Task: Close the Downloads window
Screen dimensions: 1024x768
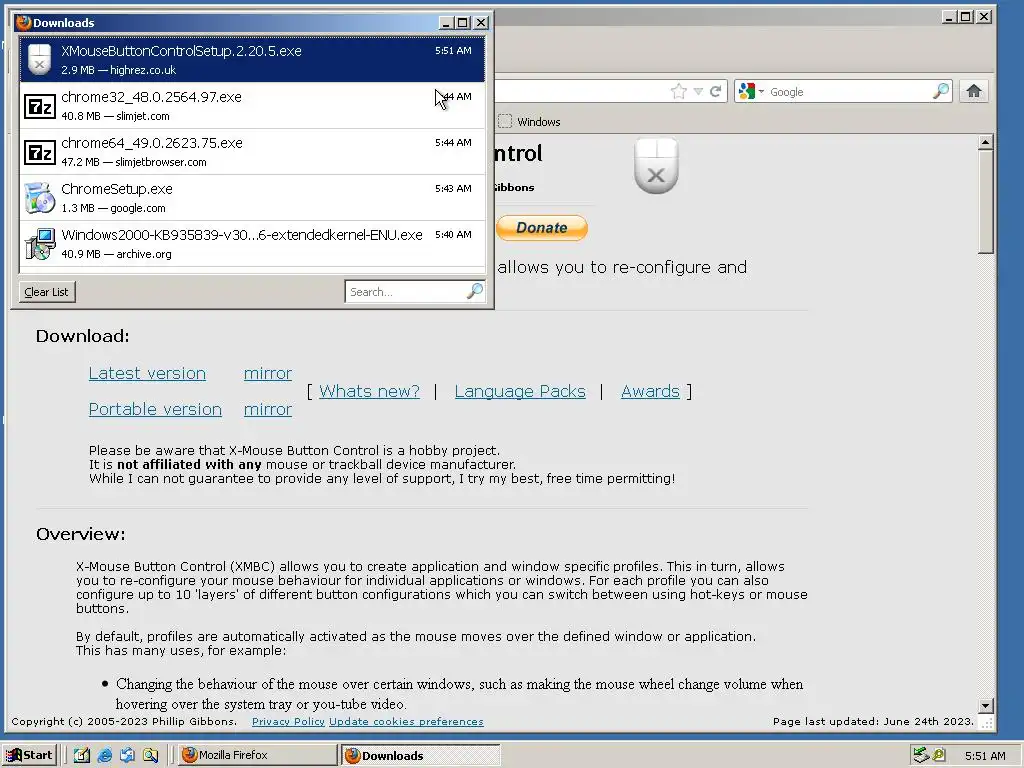Action: [x=481, y=23]
